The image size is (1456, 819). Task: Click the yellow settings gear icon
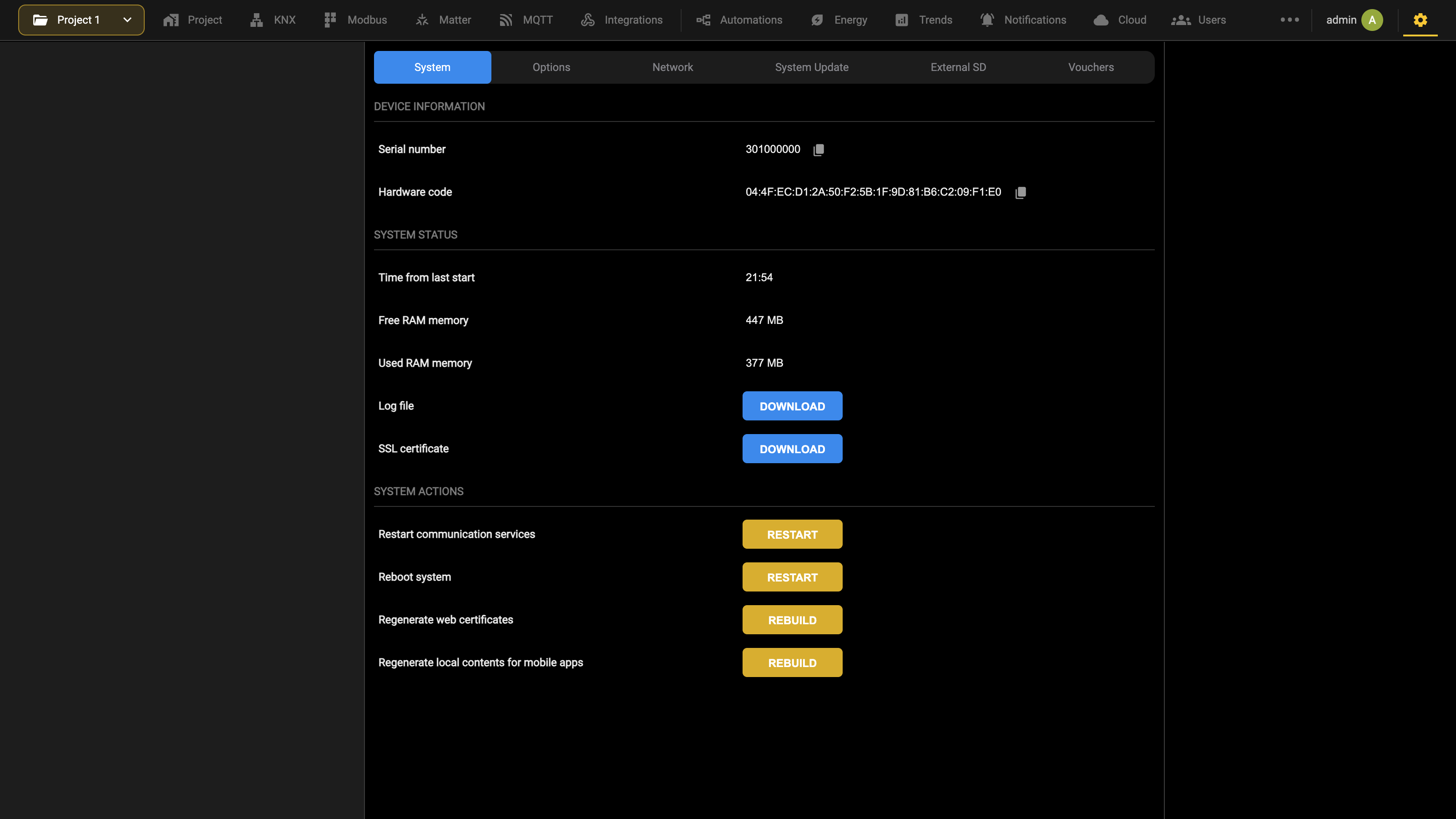[1421, 20]
